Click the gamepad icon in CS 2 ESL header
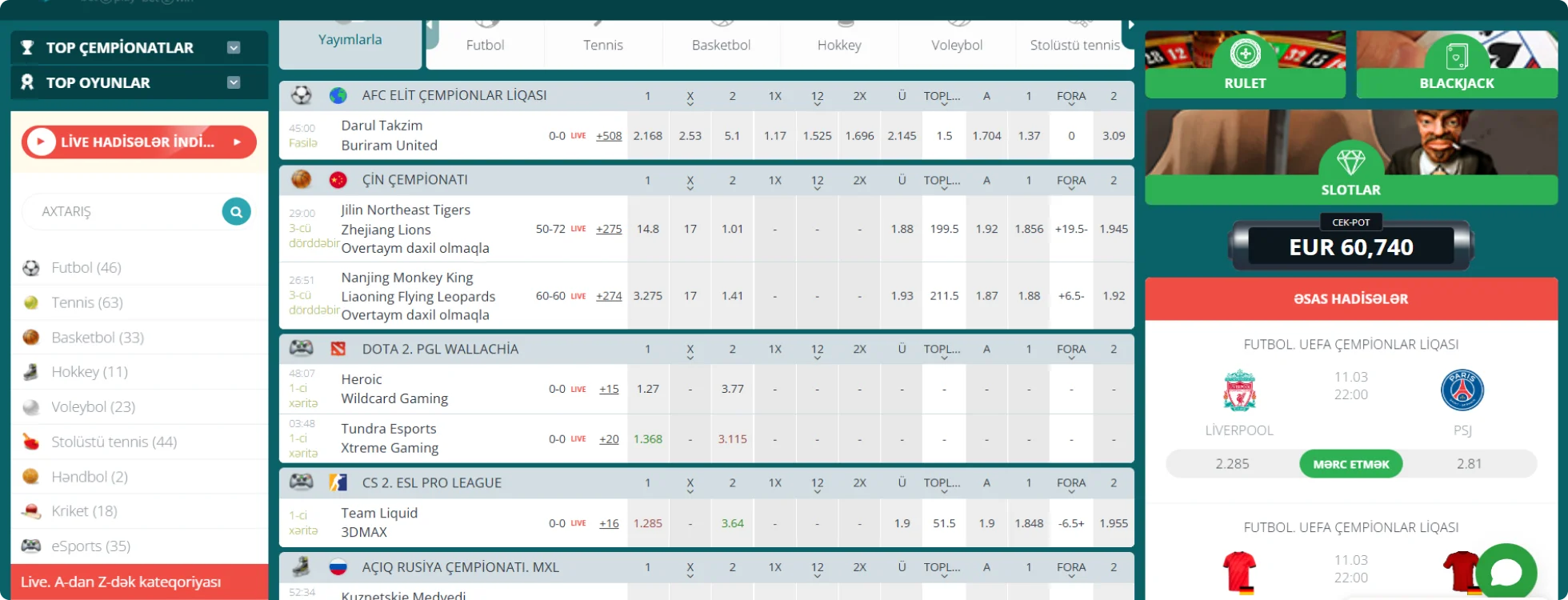This screenshot has width=1568, height=600. click(302, 482)
